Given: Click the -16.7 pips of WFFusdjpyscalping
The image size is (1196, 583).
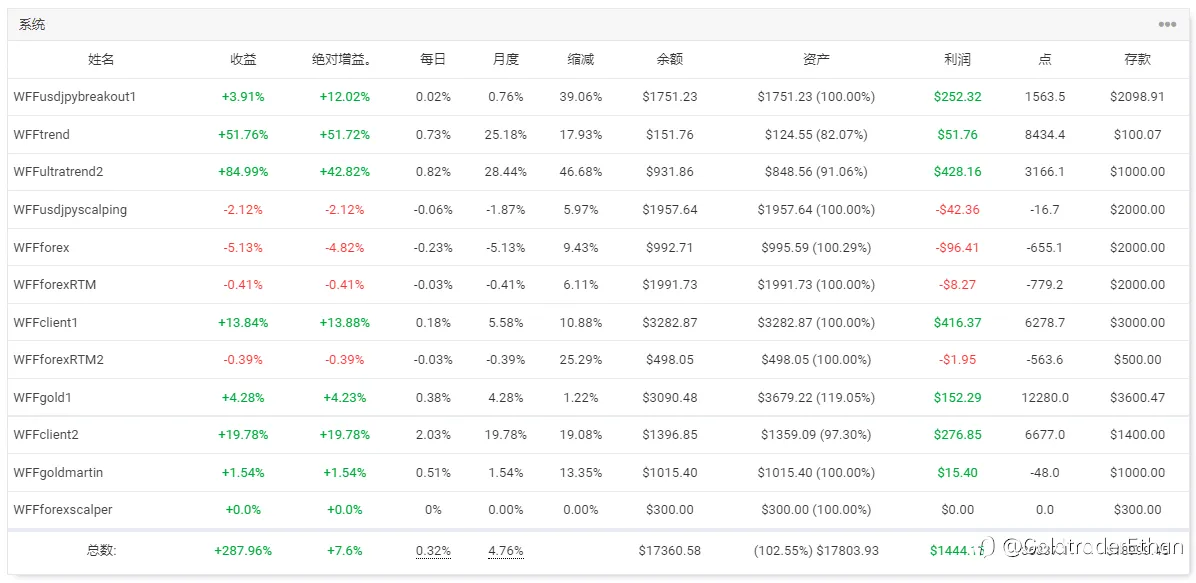Looking at the screenshot, I should tap(1045, 210).
